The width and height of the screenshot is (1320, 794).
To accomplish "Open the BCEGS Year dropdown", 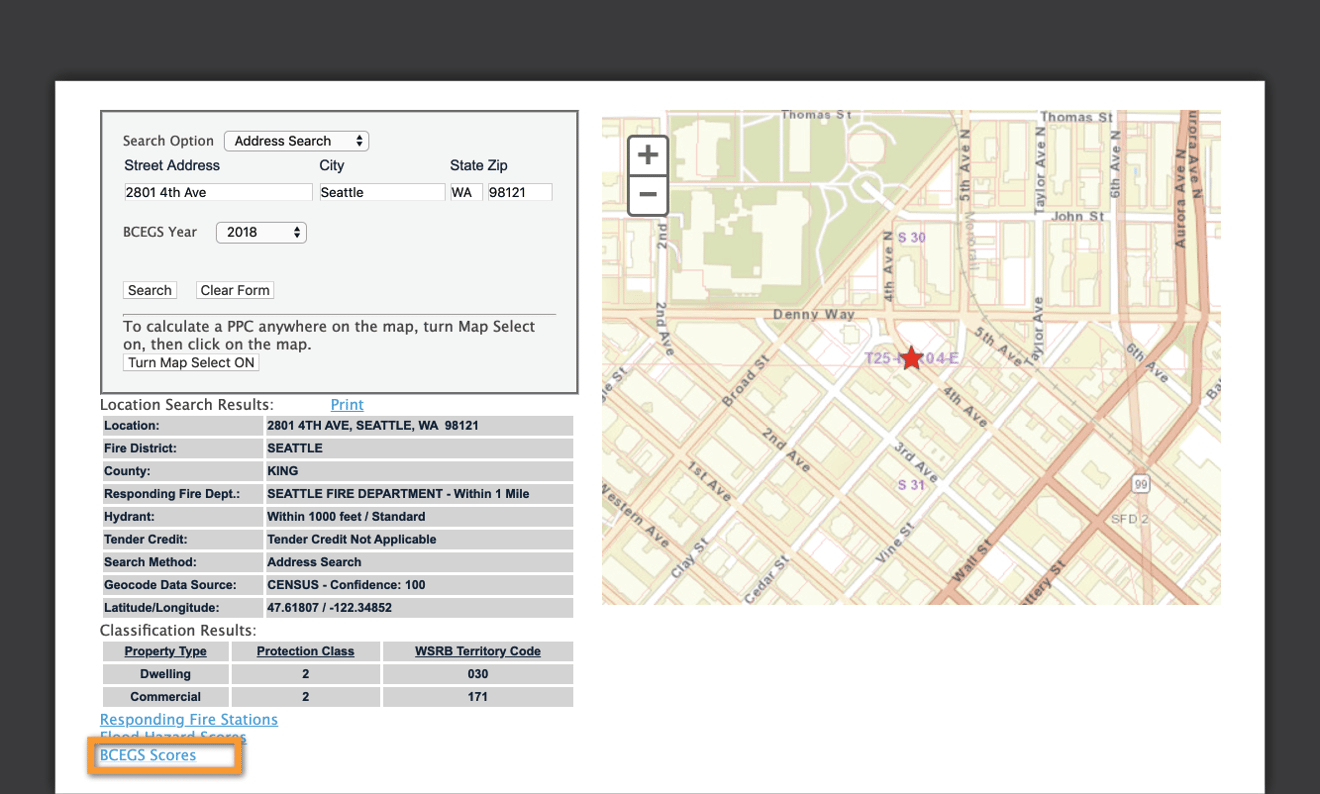I will click(260, 231).
